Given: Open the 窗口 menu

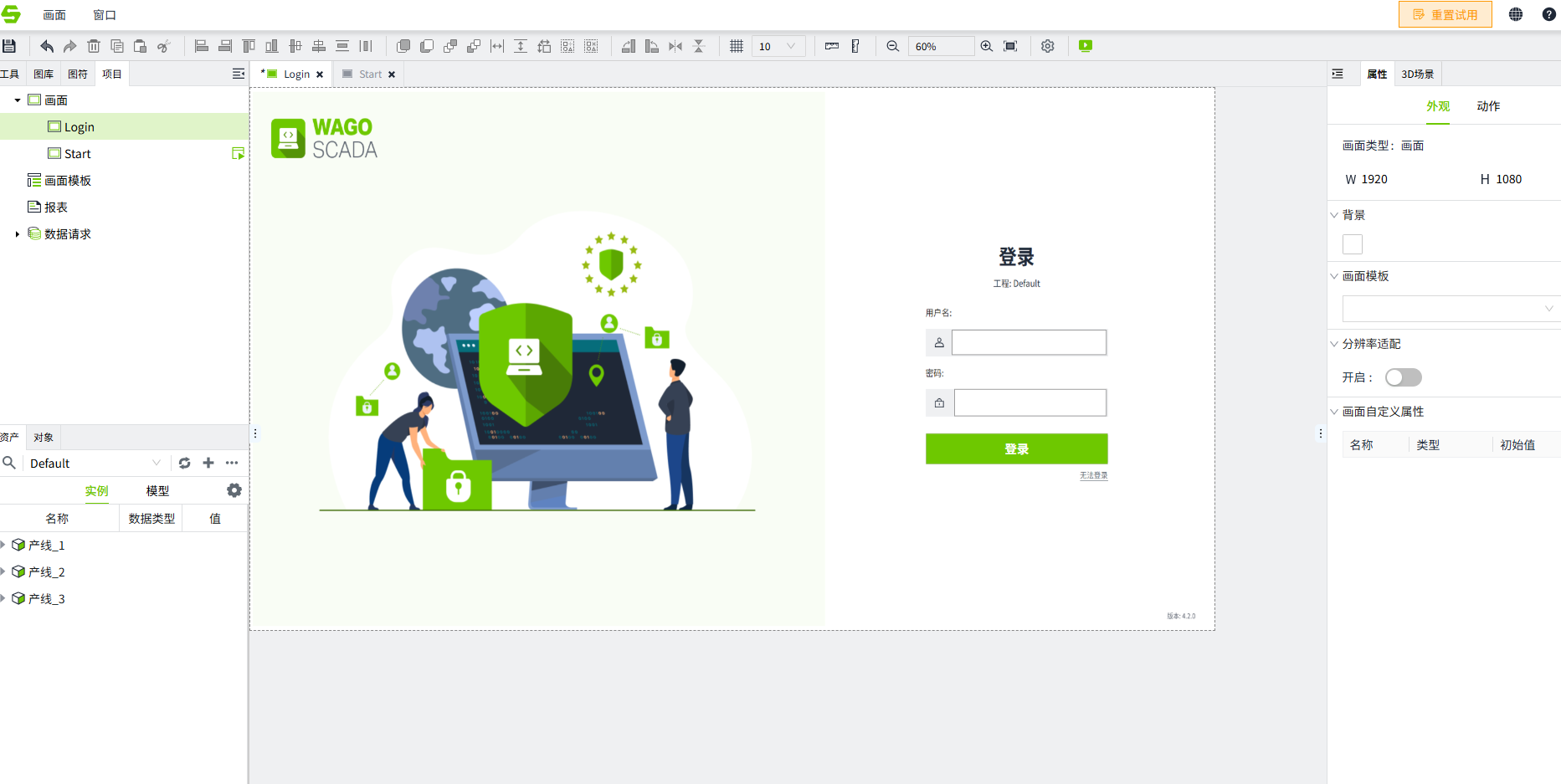Looking at the screenshot, I should tap(105, 15).
